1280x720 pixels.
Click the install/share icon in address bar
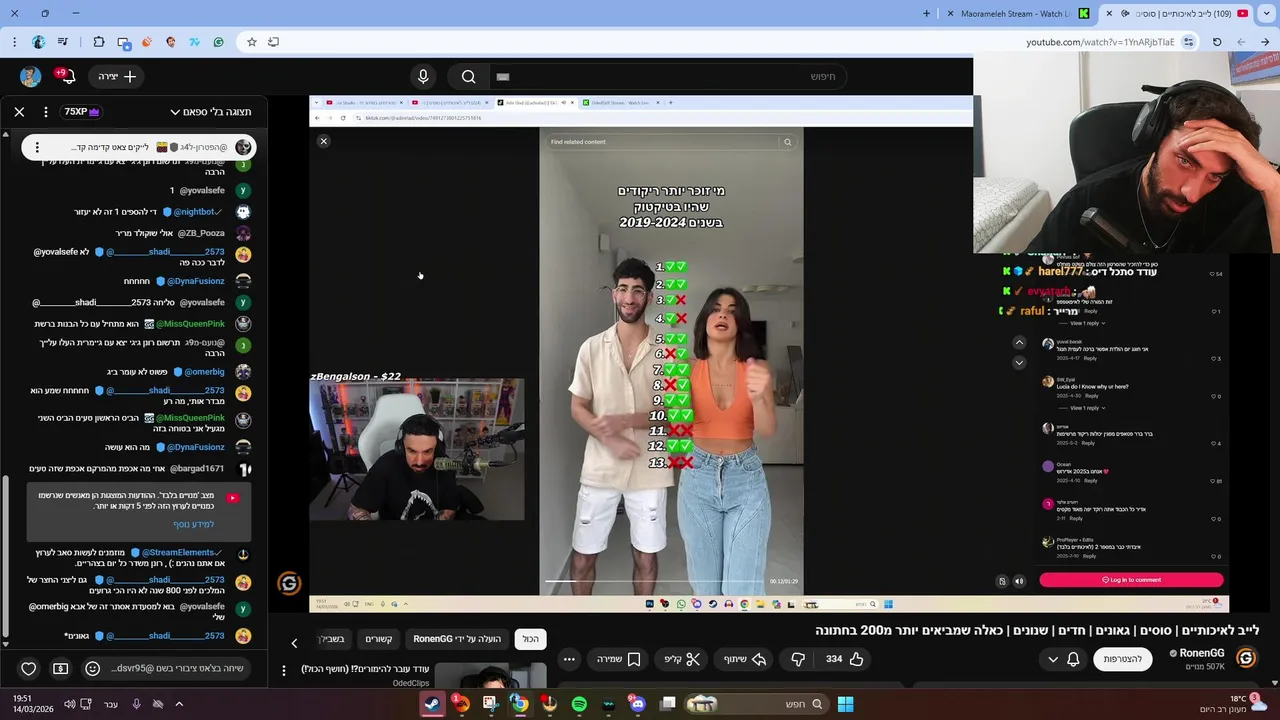(x=274, y=42)
